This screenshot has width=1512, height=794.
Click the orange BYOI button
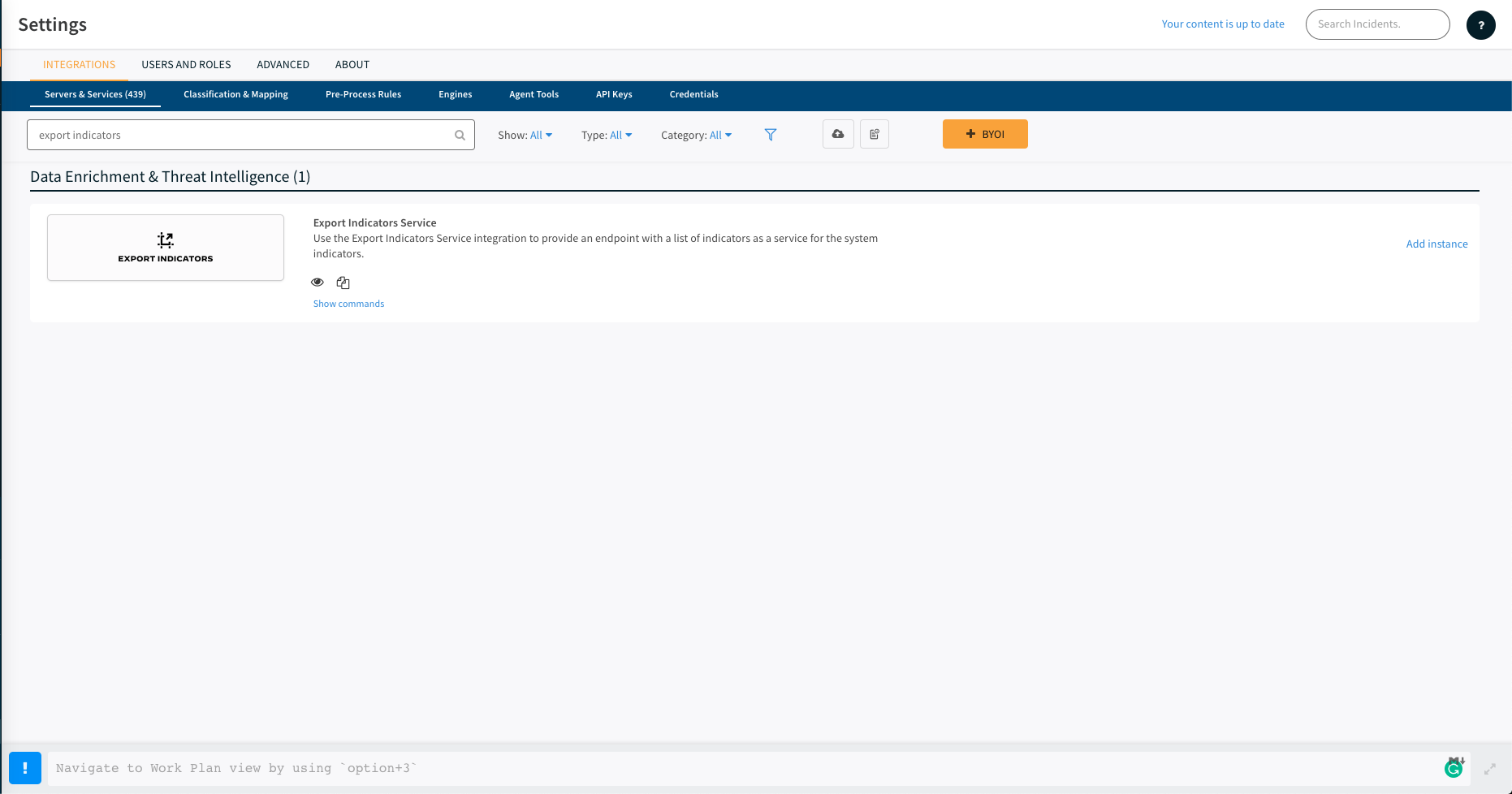coord(985,134)
